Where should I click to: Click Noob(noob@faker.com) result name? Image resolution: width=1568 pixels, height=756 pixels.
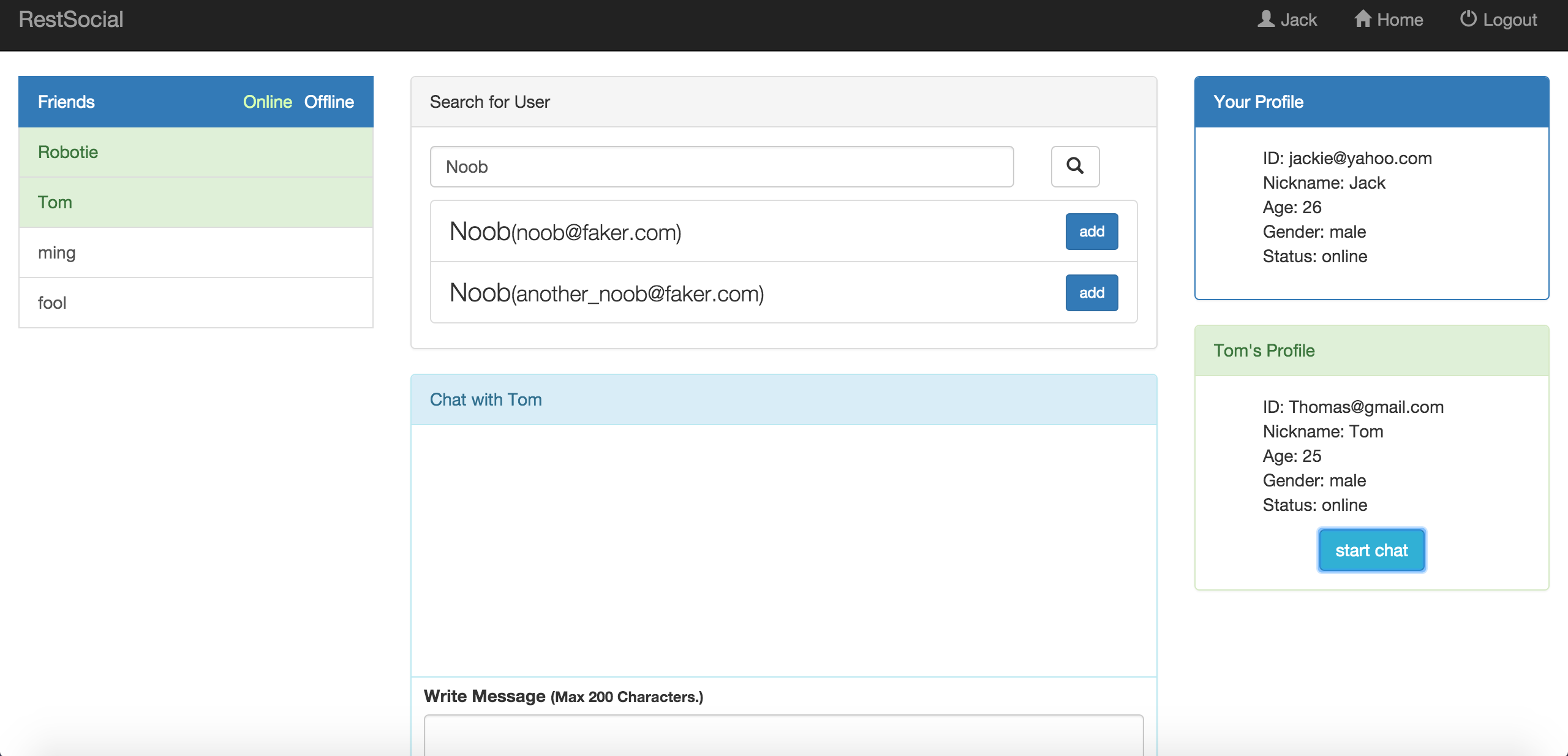[565, 232]
